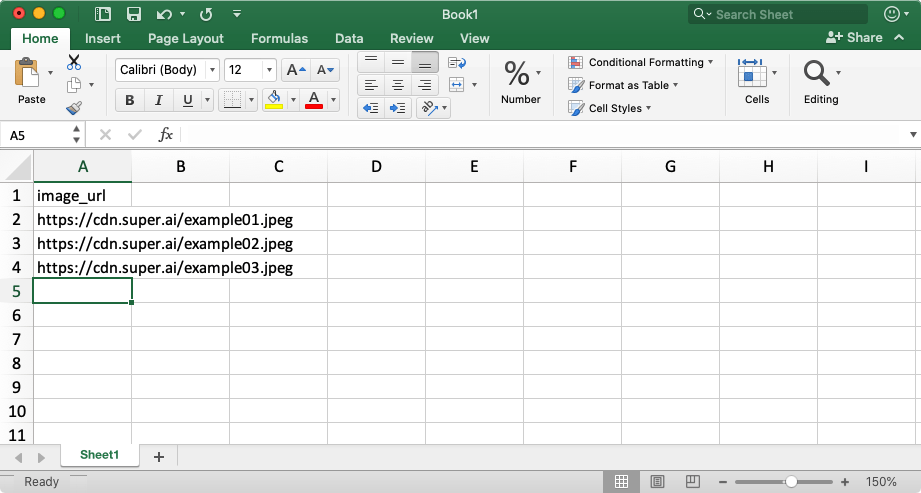The width and height of the screenshot is (921, 493).
Task: Click the Wrap Text icon
Action: pos(457,62)
